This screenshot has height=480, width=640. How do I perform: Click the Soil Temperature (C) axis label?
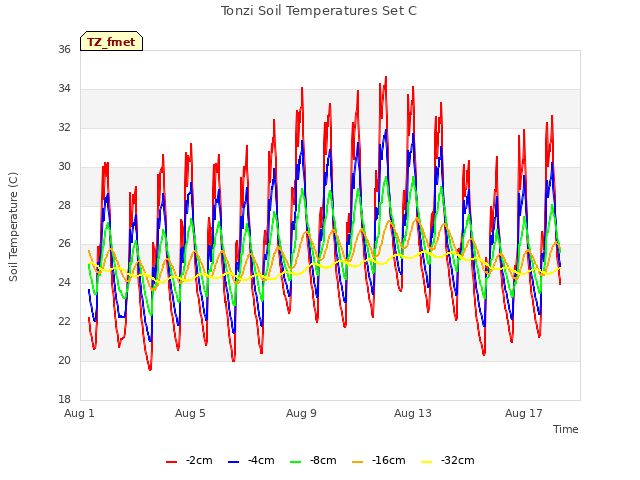13,227
